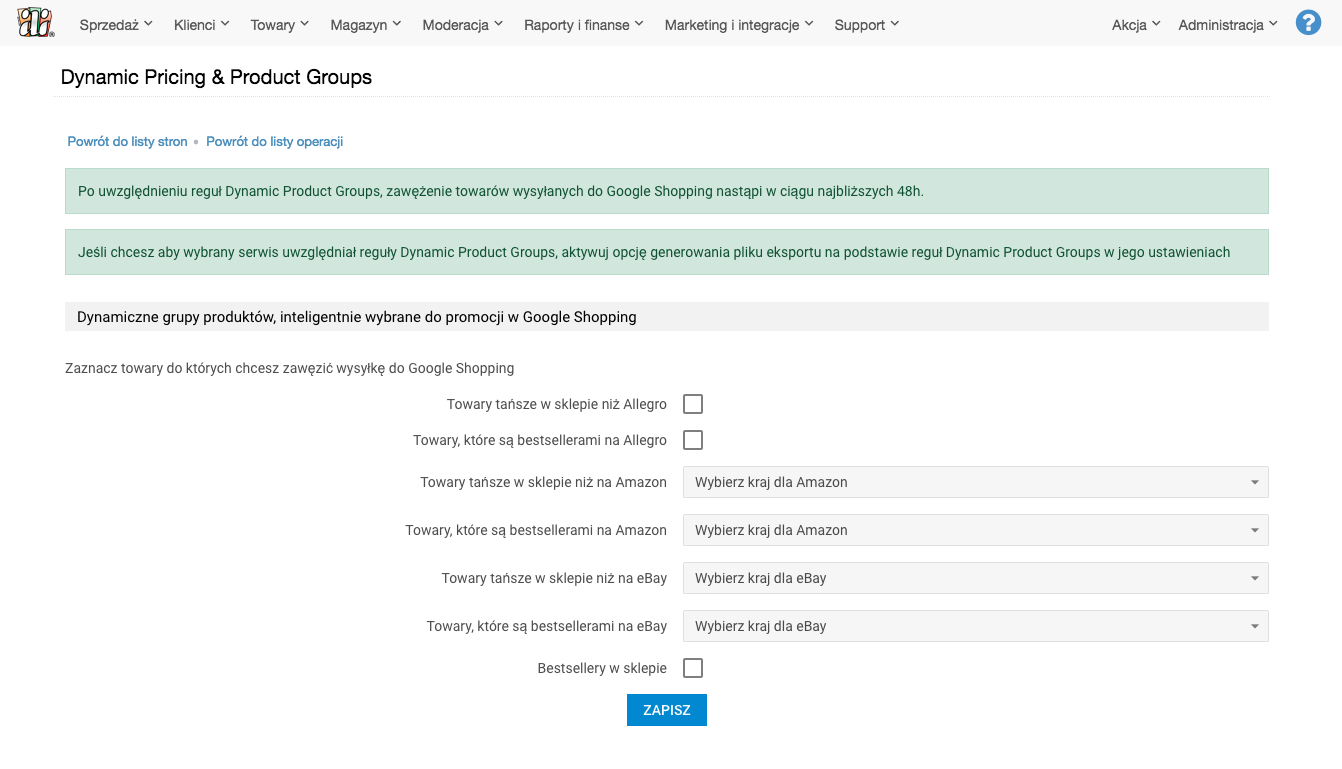1342x769 pixels.
Task: Open the help question mark icon
Action: coord(1308,23)
